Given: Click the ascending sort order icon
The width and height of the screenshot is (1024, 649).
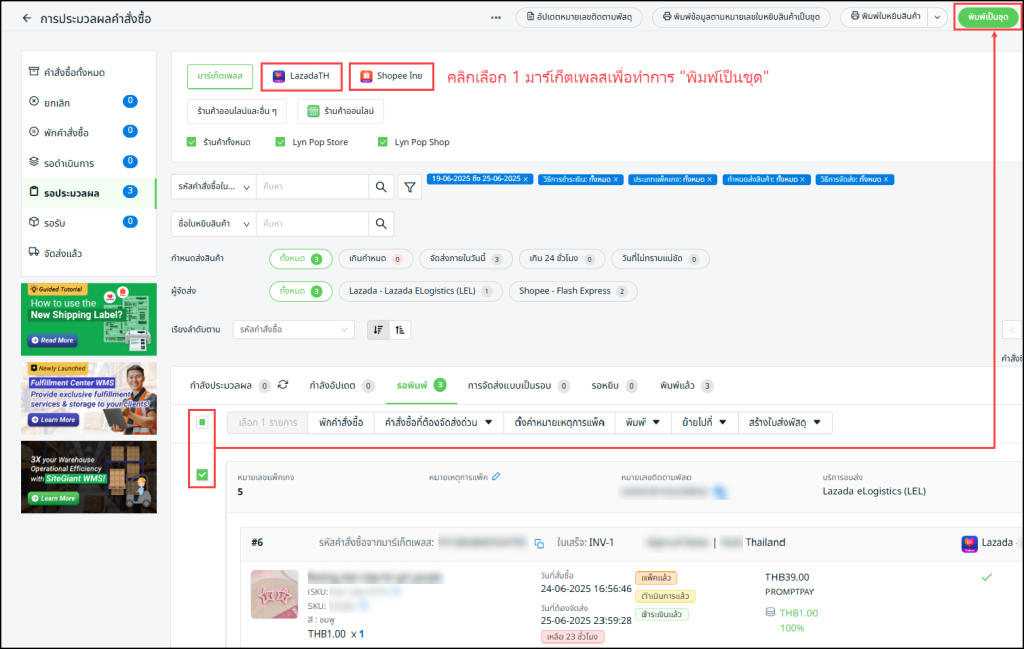Looking at the screenshot, I should click(400, 329).
